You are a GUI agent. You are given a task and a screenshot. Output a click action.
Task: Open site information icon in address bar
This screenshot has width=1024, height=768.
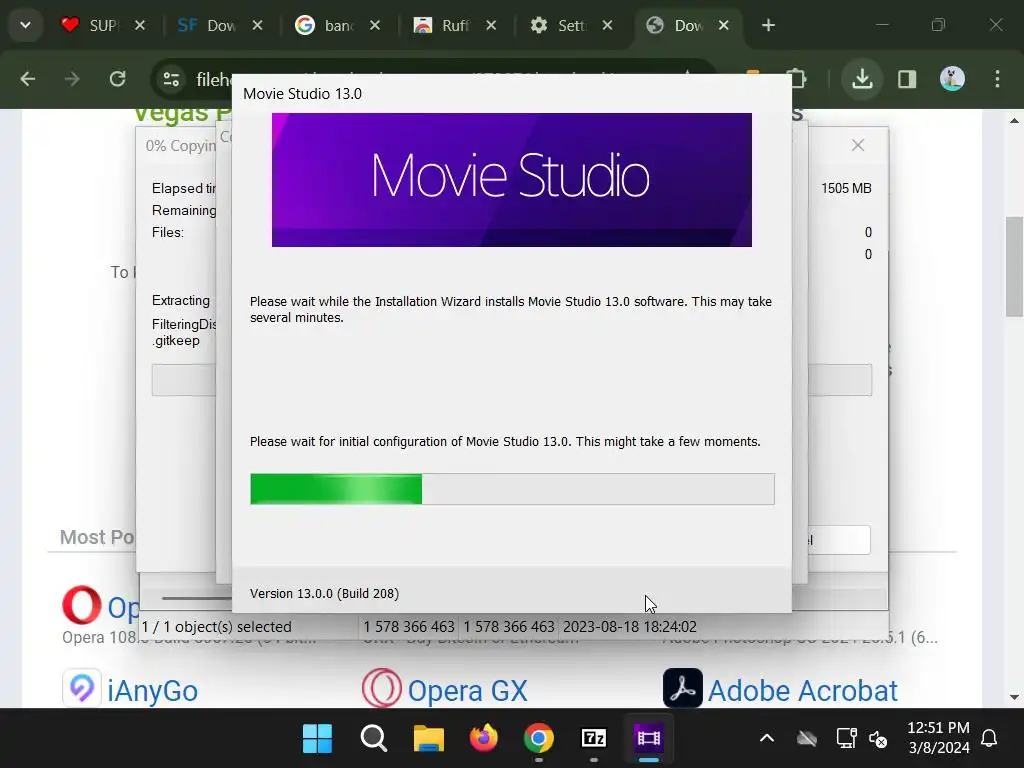[x=171, y=79]
